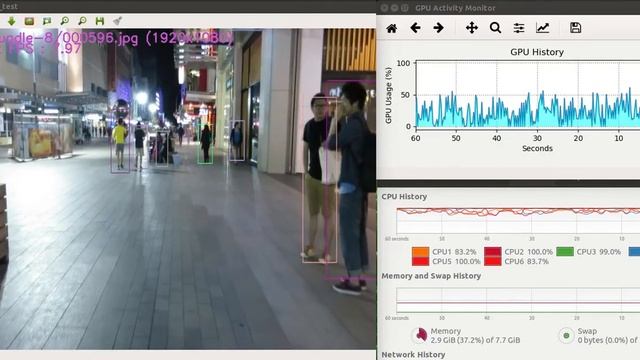The width and height of the screenshot is (640, 360).
Task: Click the CPU2 100.0% label
Action: (529, 252)
